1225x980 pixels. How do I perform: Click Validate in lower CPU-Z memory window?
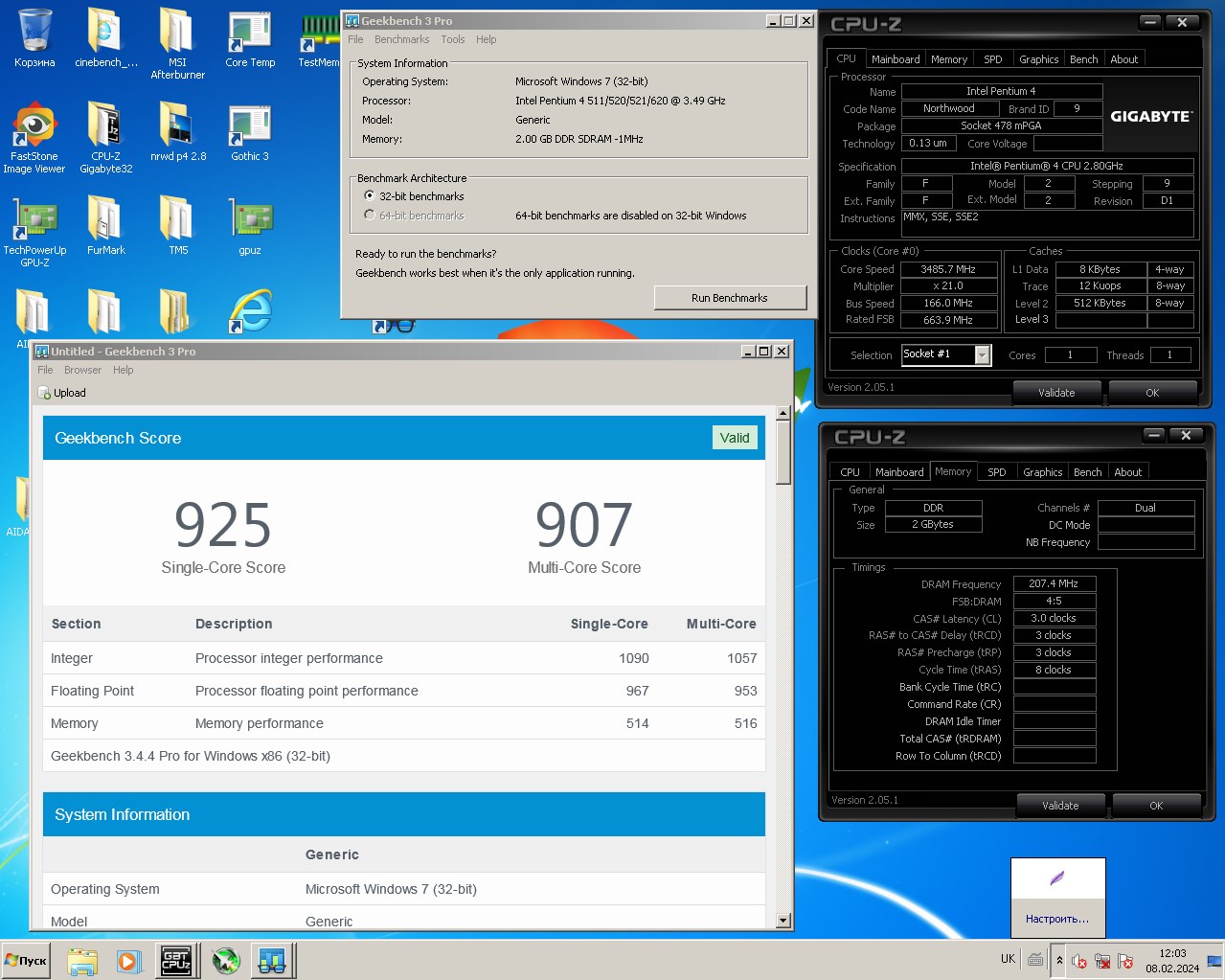pyautogui.click(x=1061, y=806)
